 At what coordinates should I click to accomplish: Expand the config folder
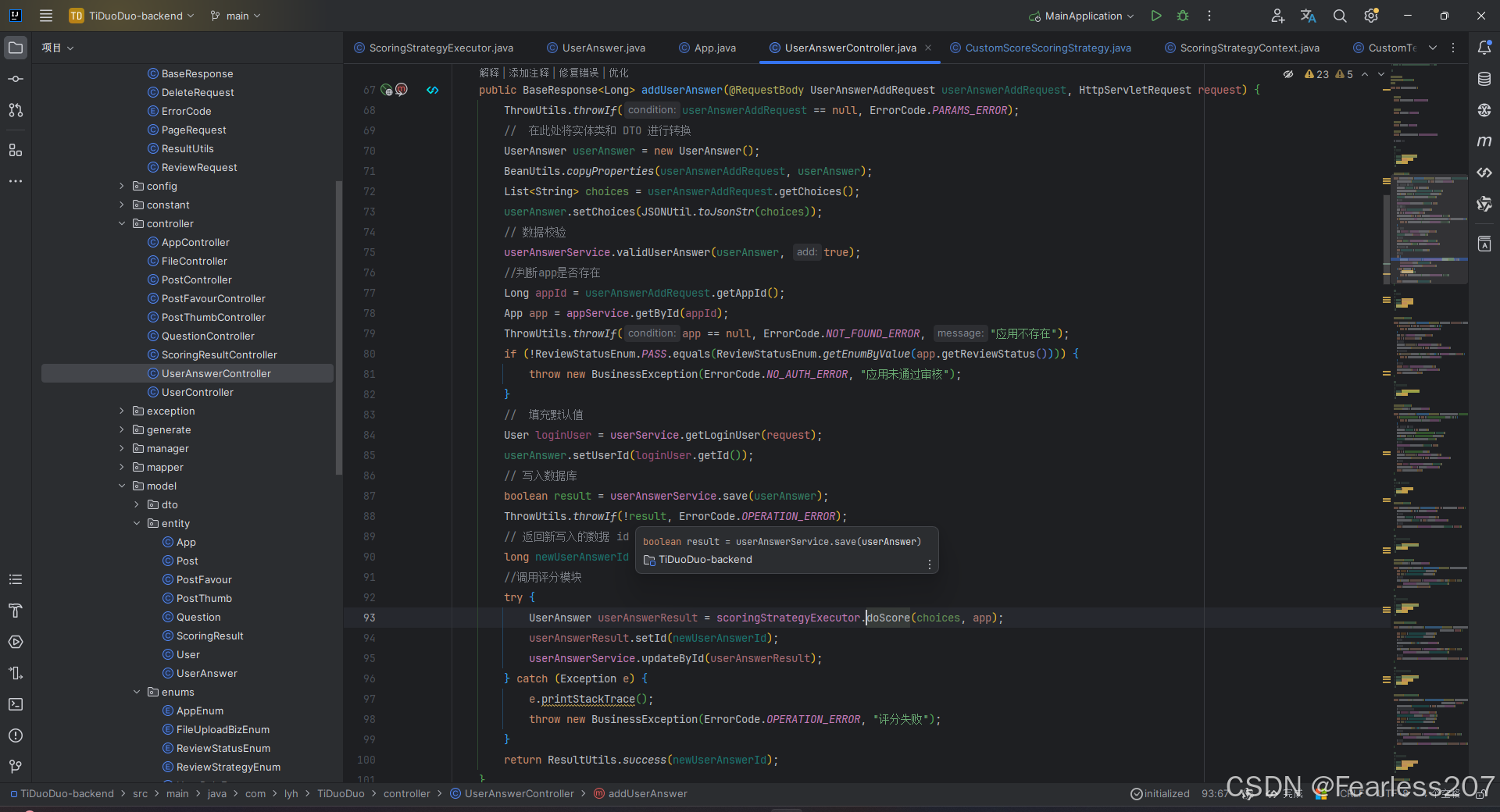122,186
